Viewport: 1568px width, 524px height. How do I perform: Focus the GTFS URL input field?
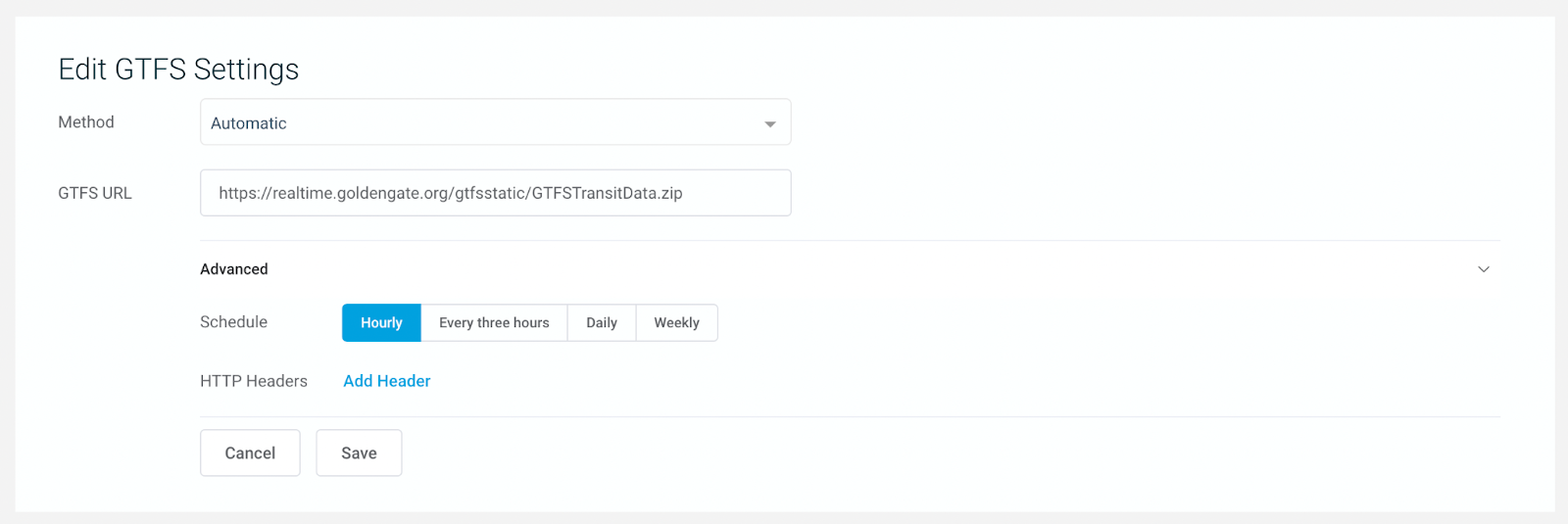[x=495, y=193]
